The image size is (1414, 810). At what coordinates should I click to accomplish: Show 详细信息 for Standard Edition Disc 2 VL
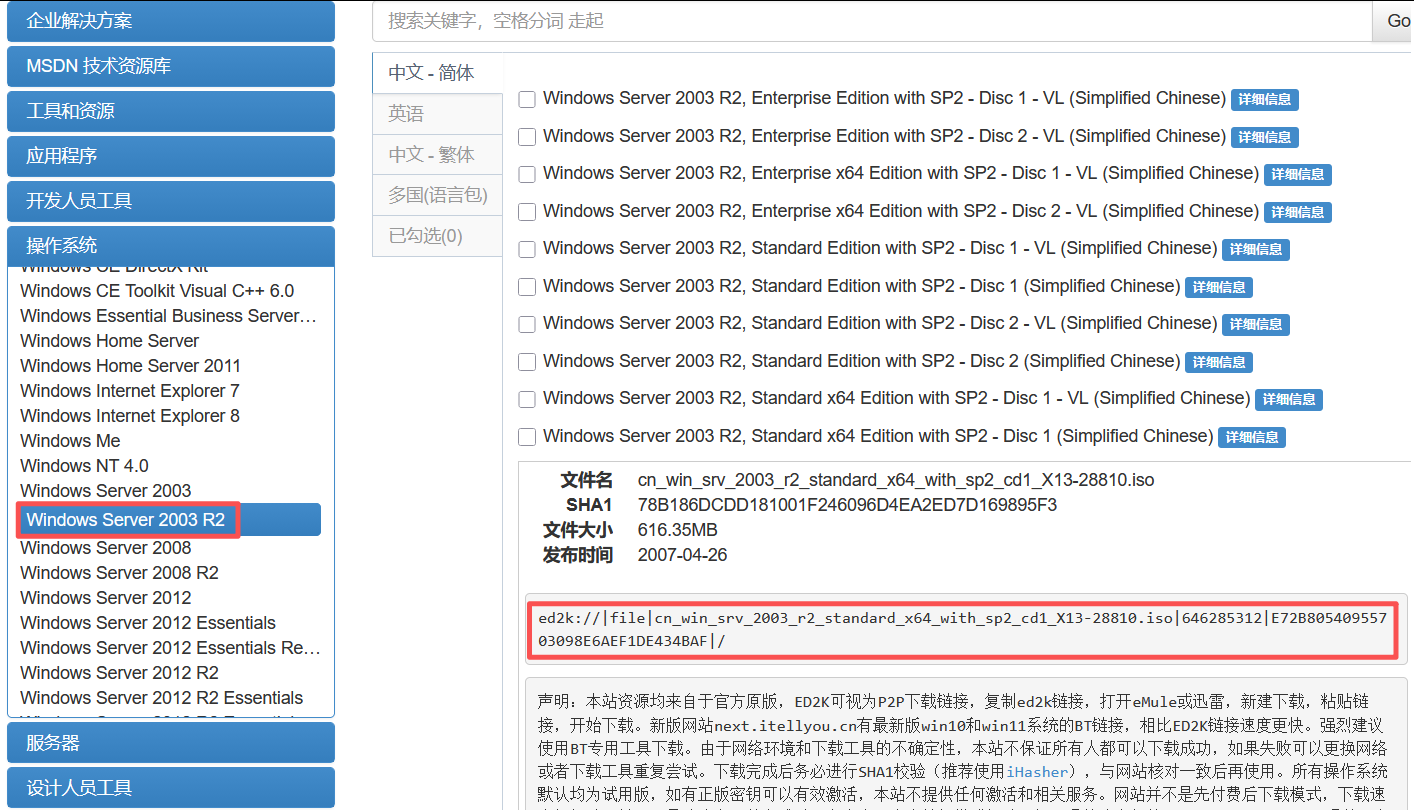[1256, 325]
